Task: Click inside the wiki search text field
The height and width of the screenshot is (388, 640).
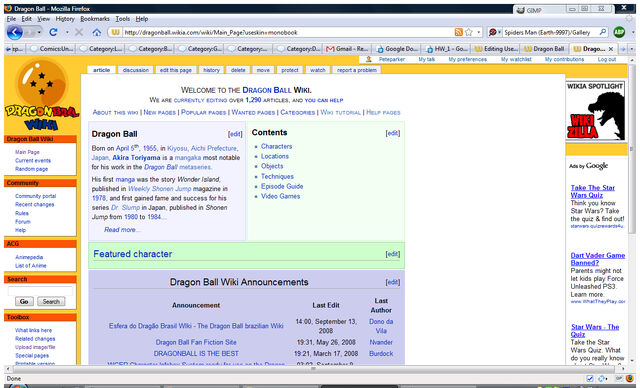Action: click(x=40, y=290)
